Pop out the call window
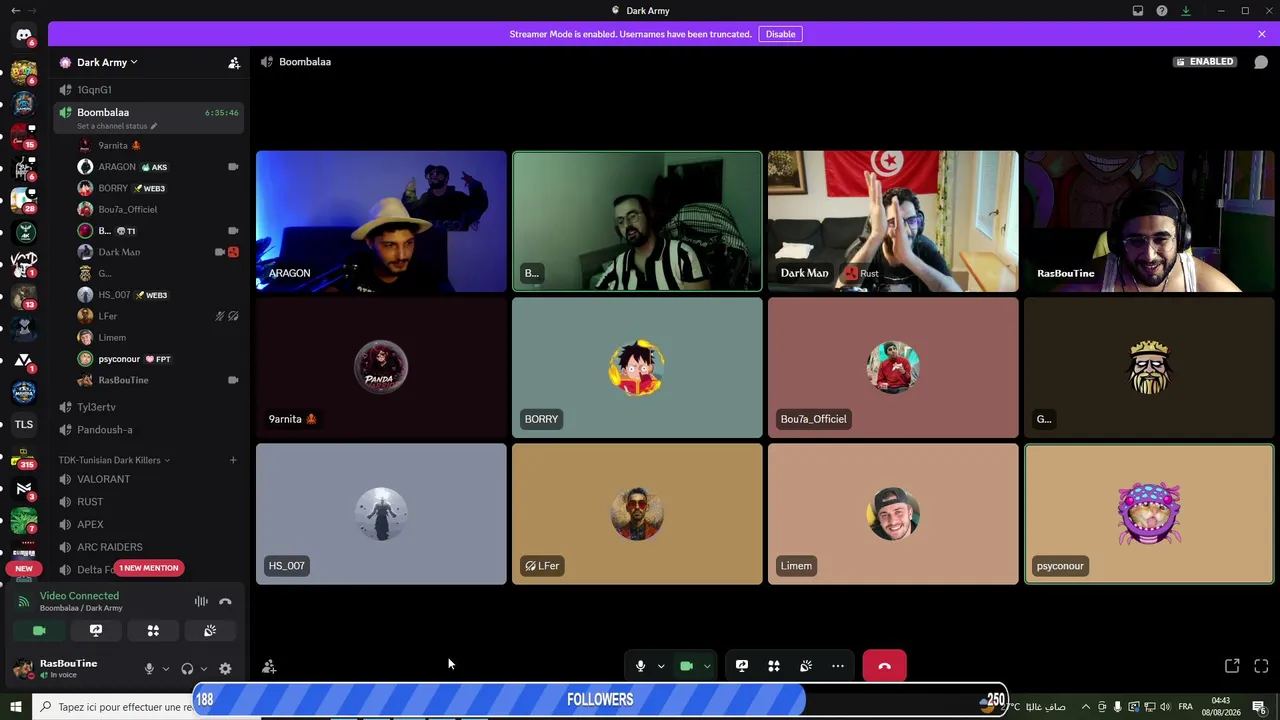The image size is (1280, 720). (1232, 666)
